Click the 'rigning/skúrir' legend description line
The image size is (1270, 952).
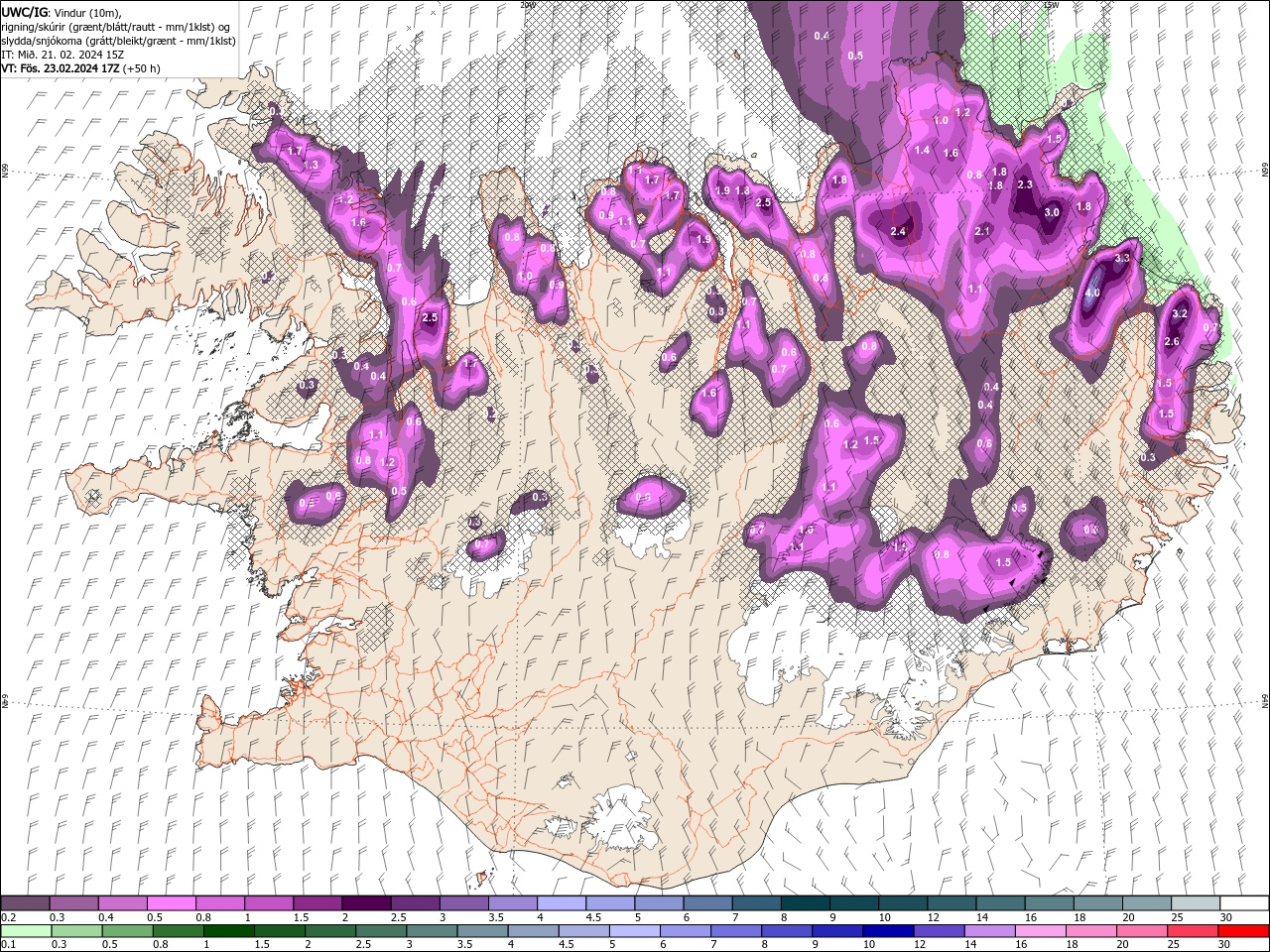117,27
